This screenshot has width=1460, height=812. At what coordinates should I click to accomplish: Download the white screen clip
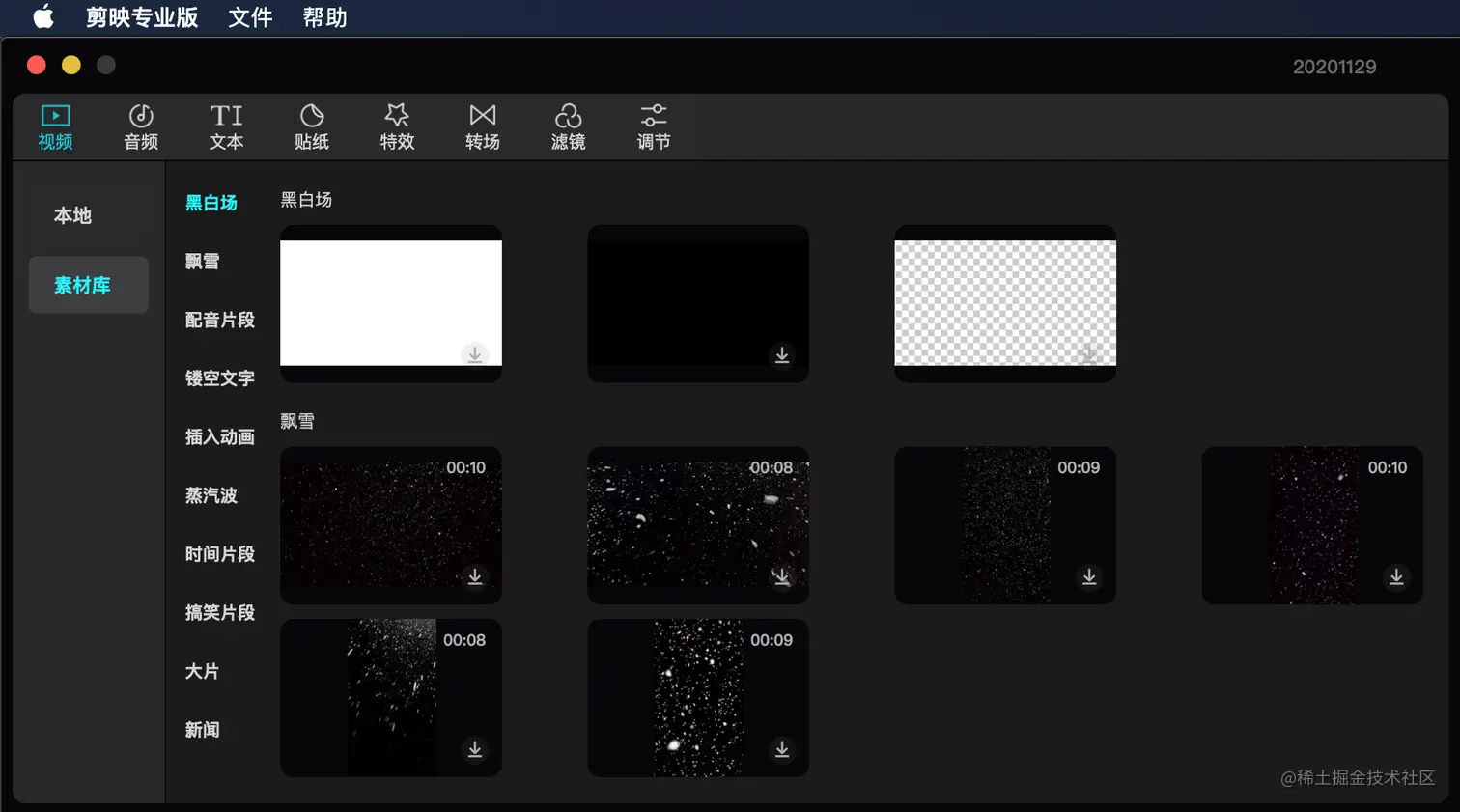click(x=475, y=355)
